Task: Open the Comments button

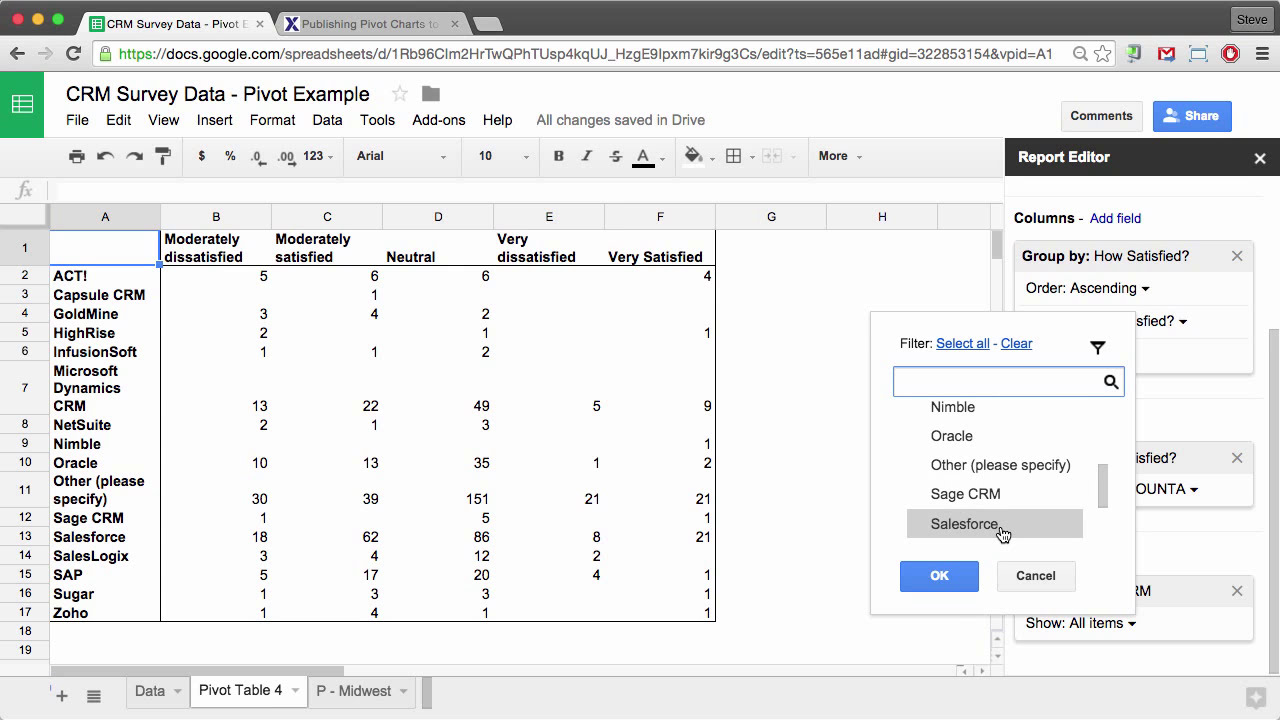Action: tap(1101, 116)
